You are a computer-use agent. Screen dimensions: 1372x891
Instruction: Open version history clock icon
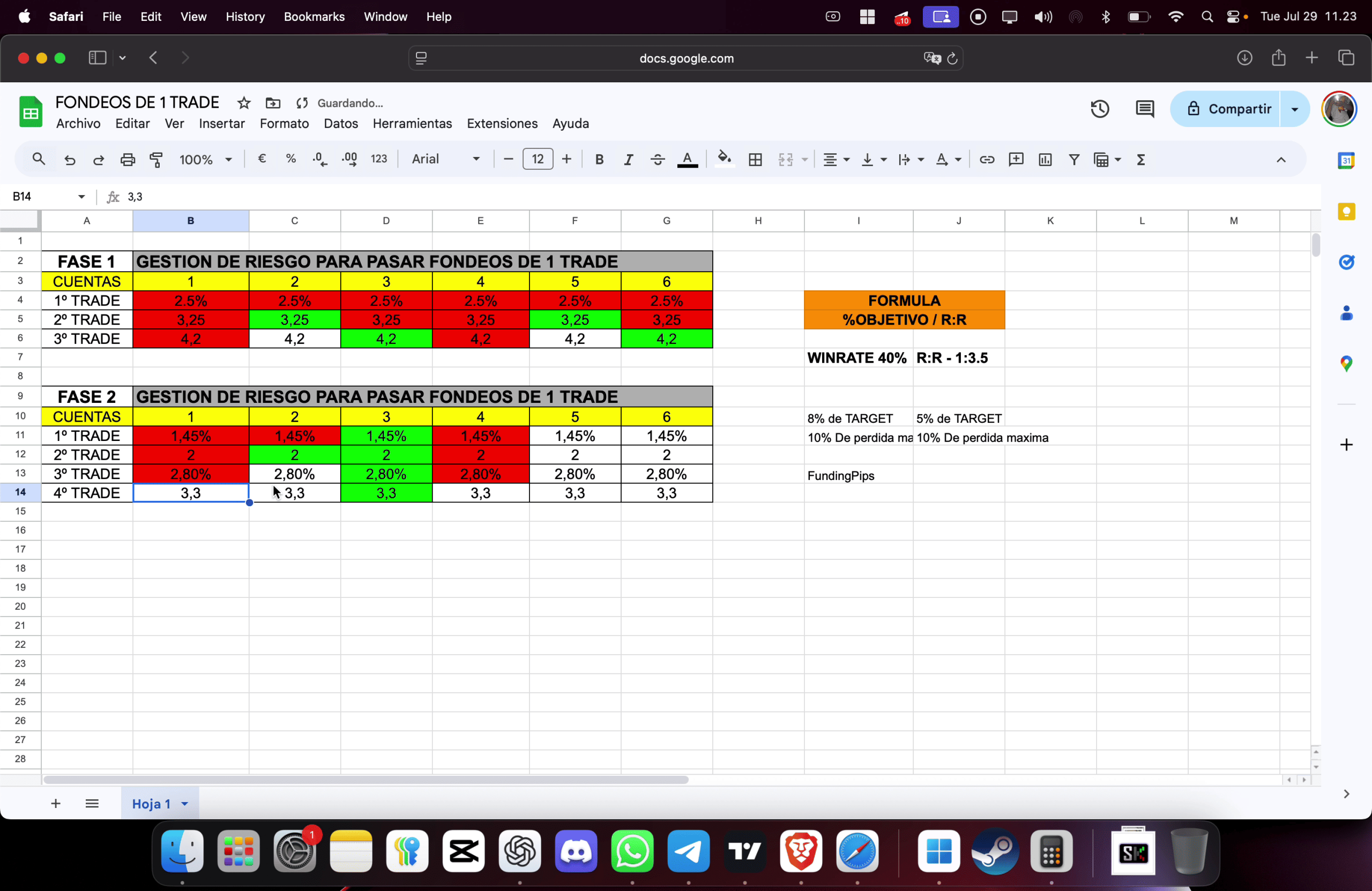tap(1099, 109)
